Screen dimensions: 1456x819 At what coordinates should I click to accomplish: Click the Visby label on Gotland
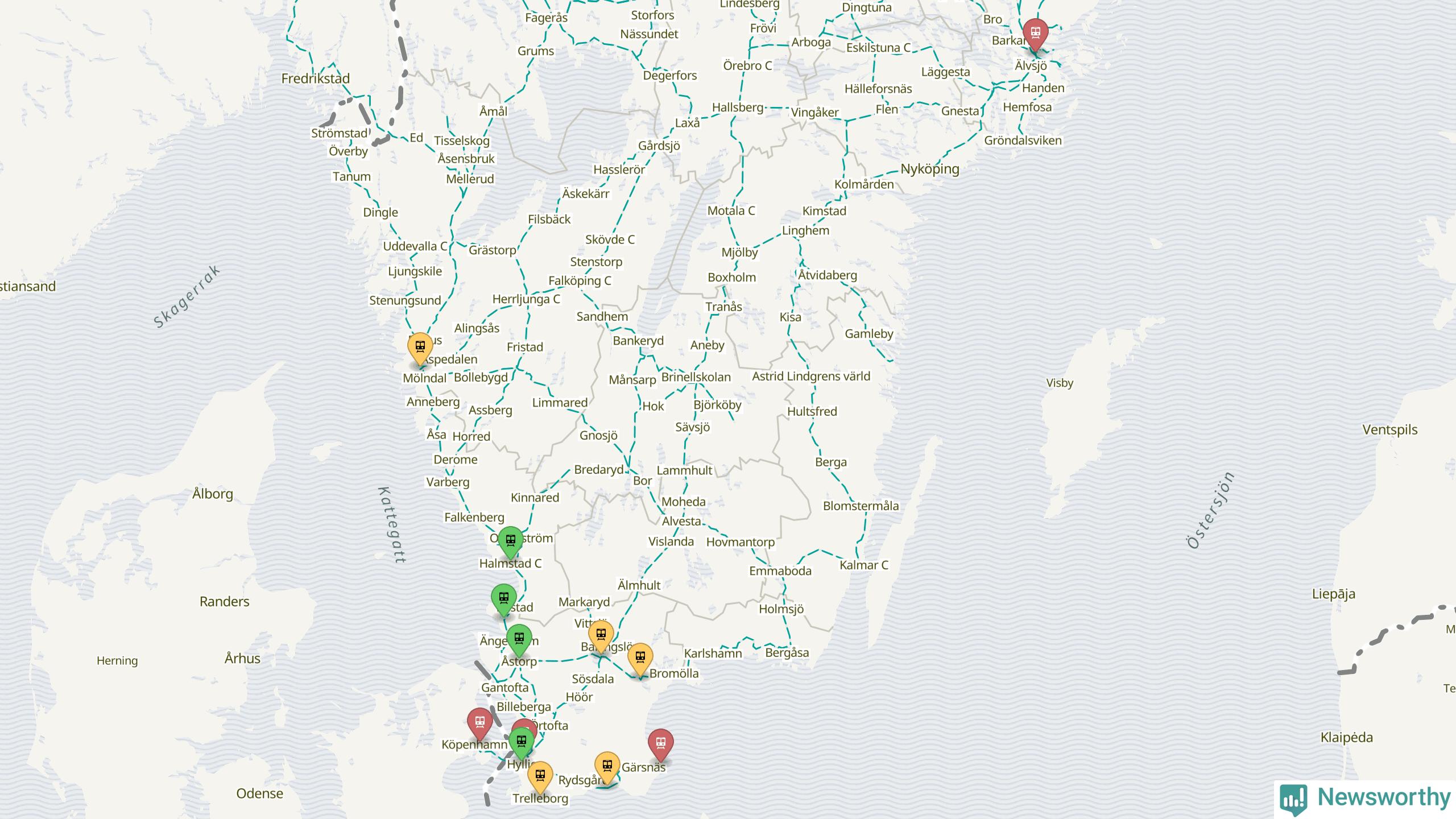(1060, 383)
